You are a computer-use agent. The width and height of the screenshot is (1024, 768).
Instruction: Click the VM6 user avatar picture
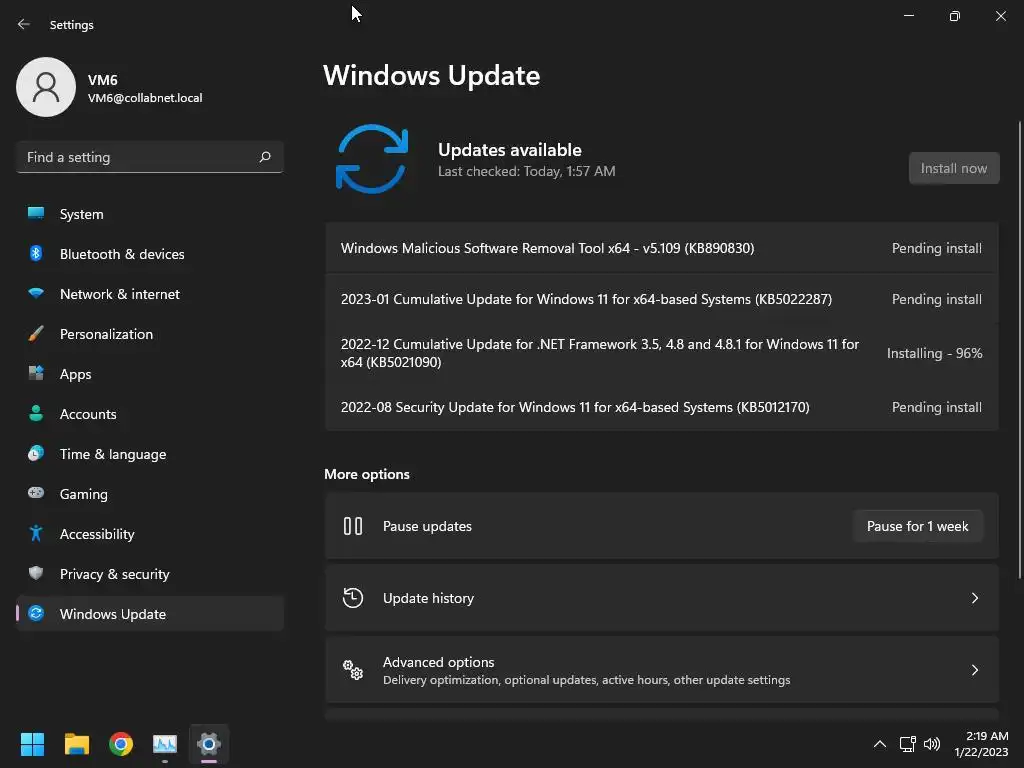point(46,87)
